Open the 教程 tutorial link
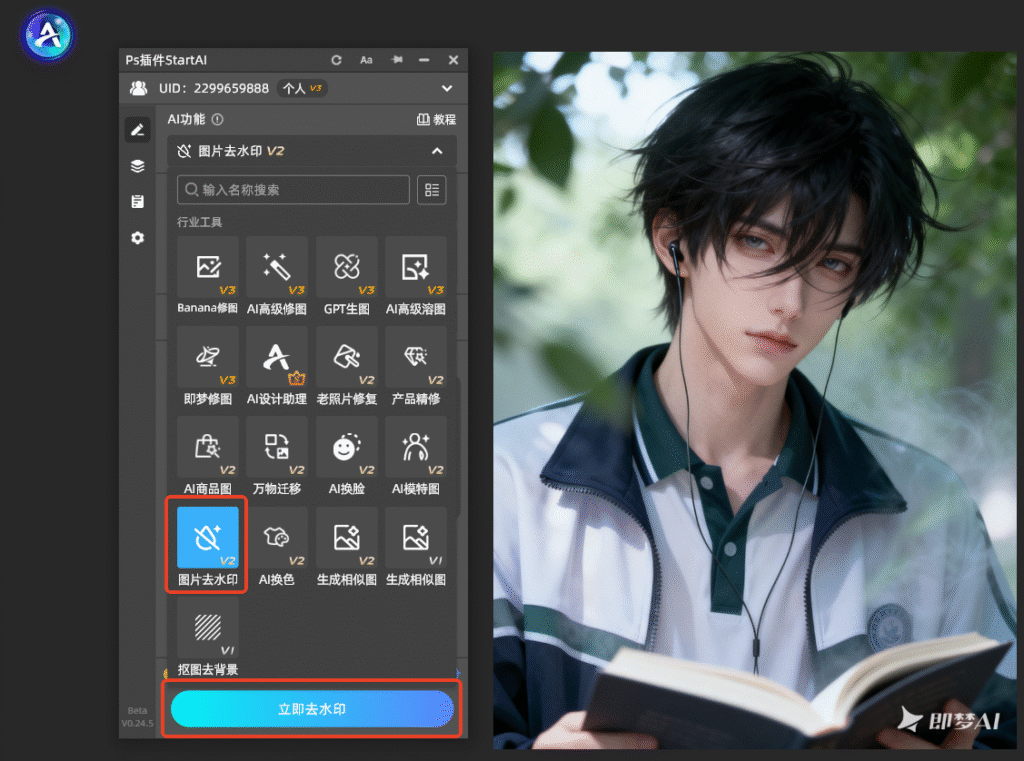 437,120
